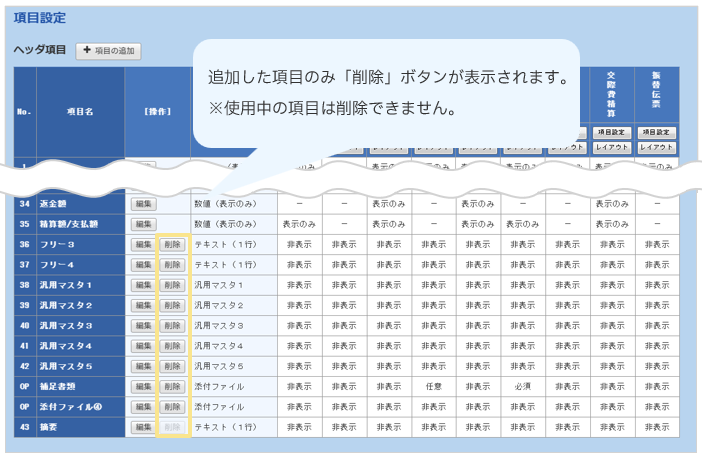Click レイアウト under 交際費精算 column
Image resolution: width=702 pixels, height=456 pixels.
point(612,147)
